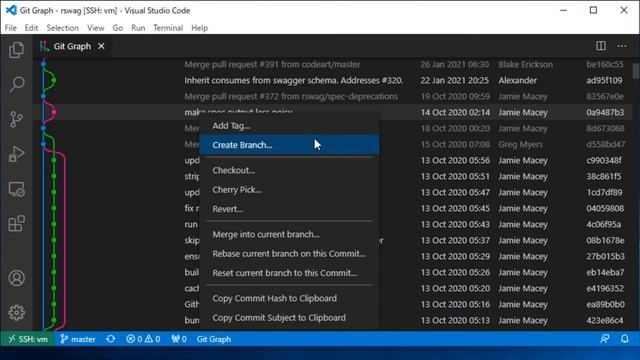The image size is (640, 360).
Task: Open the editor More Actions ellipsis
Action: (622, 46)
